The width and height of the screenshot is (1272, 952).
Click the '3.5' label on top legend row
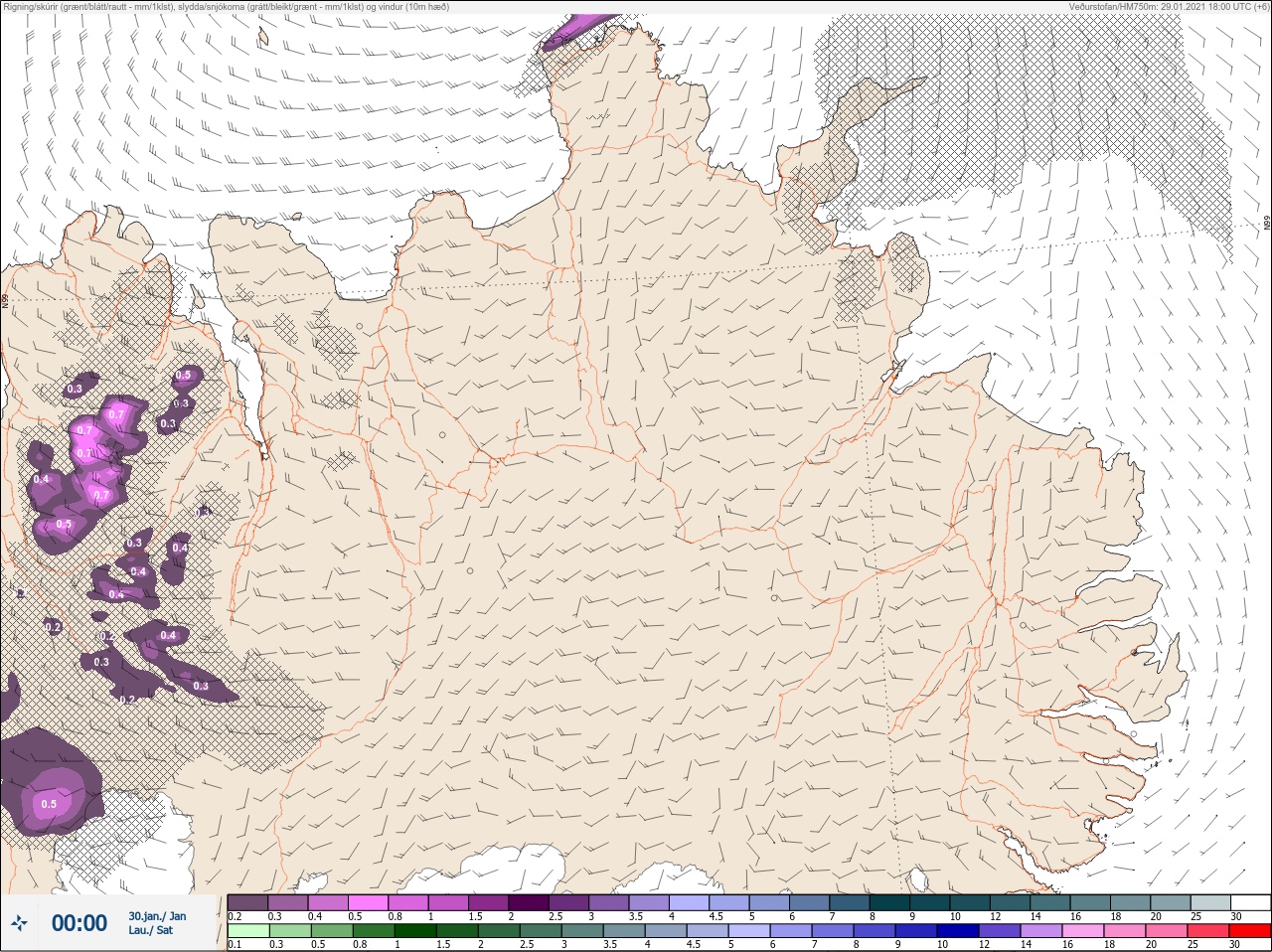(x=635, y=916)
